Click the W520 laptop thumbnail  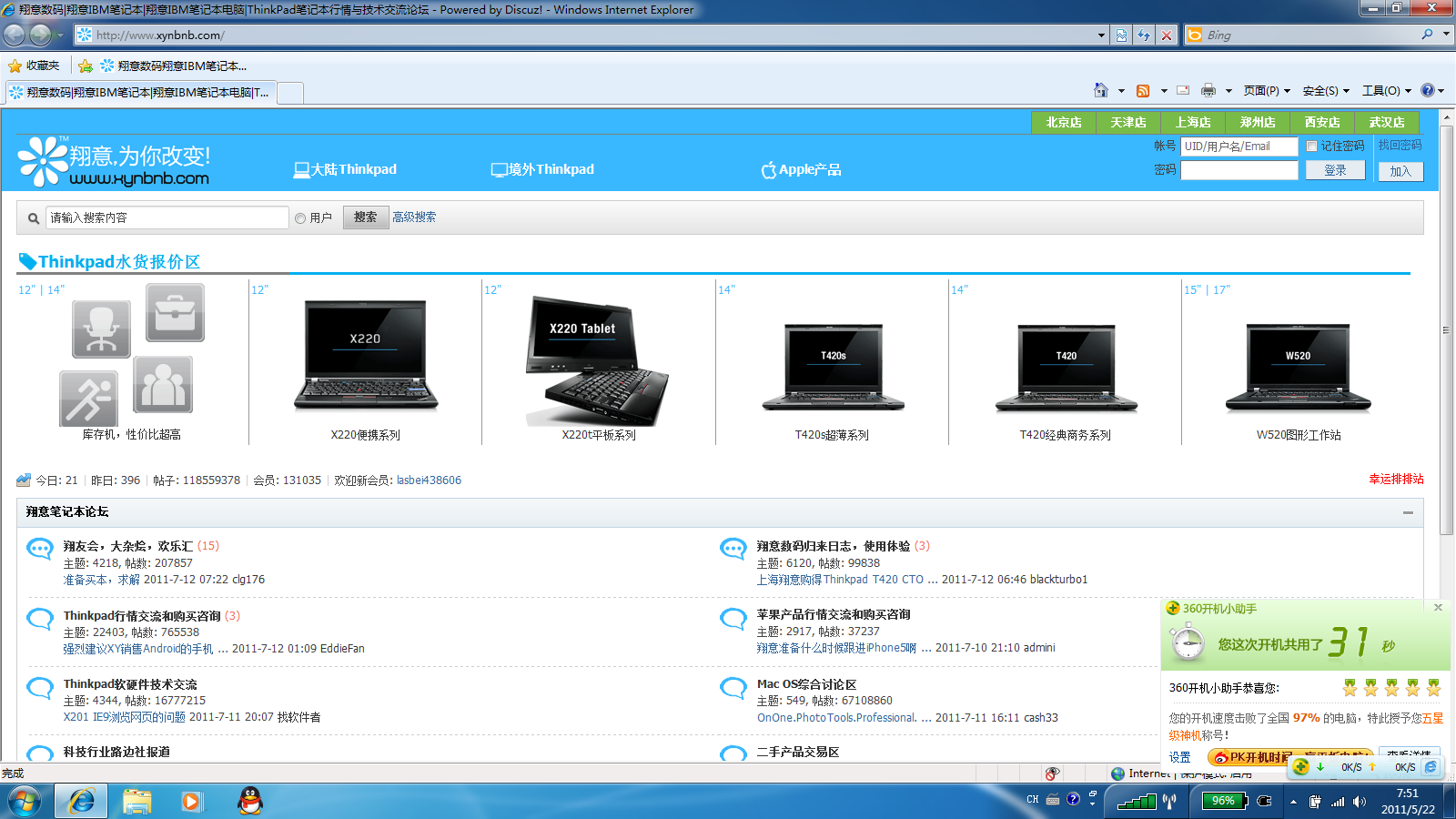coord(1298,369)
